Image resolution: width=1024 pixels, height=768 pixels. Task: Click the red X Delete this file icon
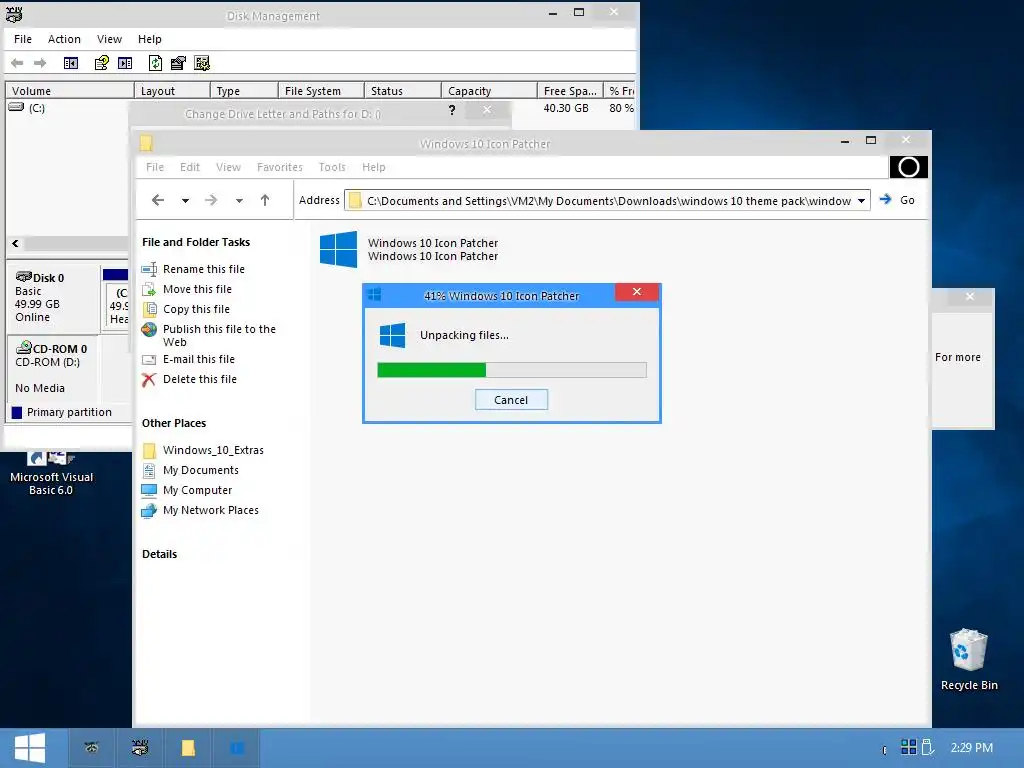[150, 379]
